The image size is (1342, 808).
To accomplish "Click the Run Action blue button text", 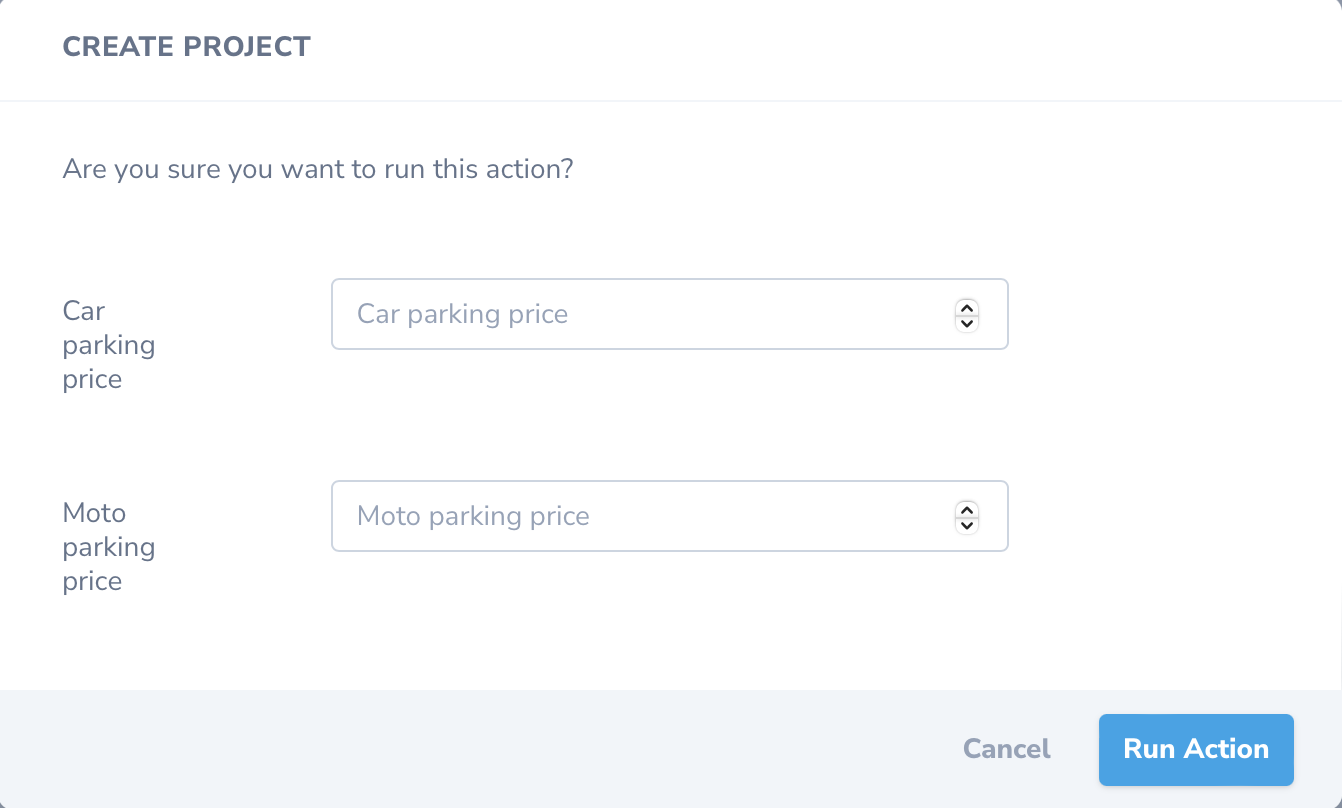I will [x=1196, y=749].
